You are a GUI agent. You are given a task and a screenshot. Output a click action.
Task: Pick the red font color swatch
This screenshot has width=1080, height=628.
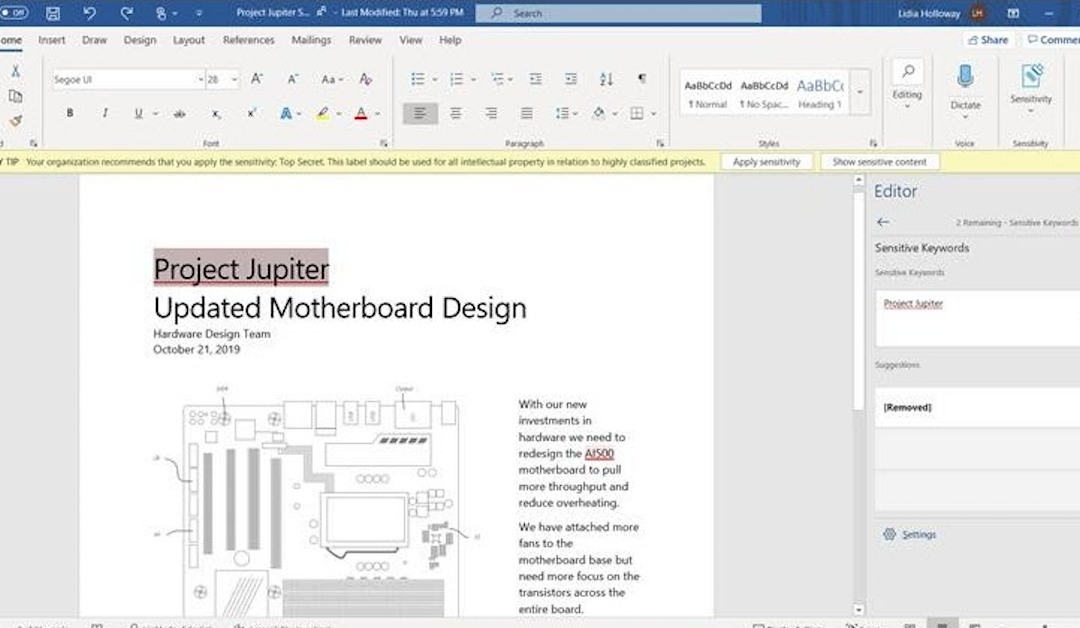(361, 113)
